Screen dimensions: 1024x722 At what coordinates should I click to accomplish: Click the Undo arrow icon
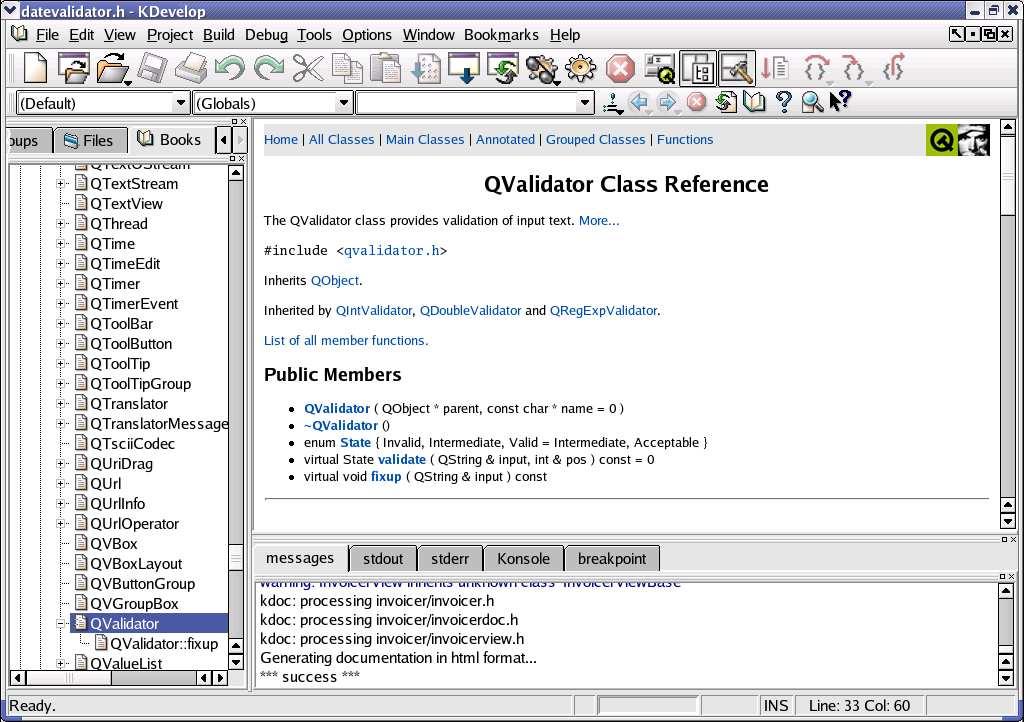pyautogui.click(x=230, y=68)
